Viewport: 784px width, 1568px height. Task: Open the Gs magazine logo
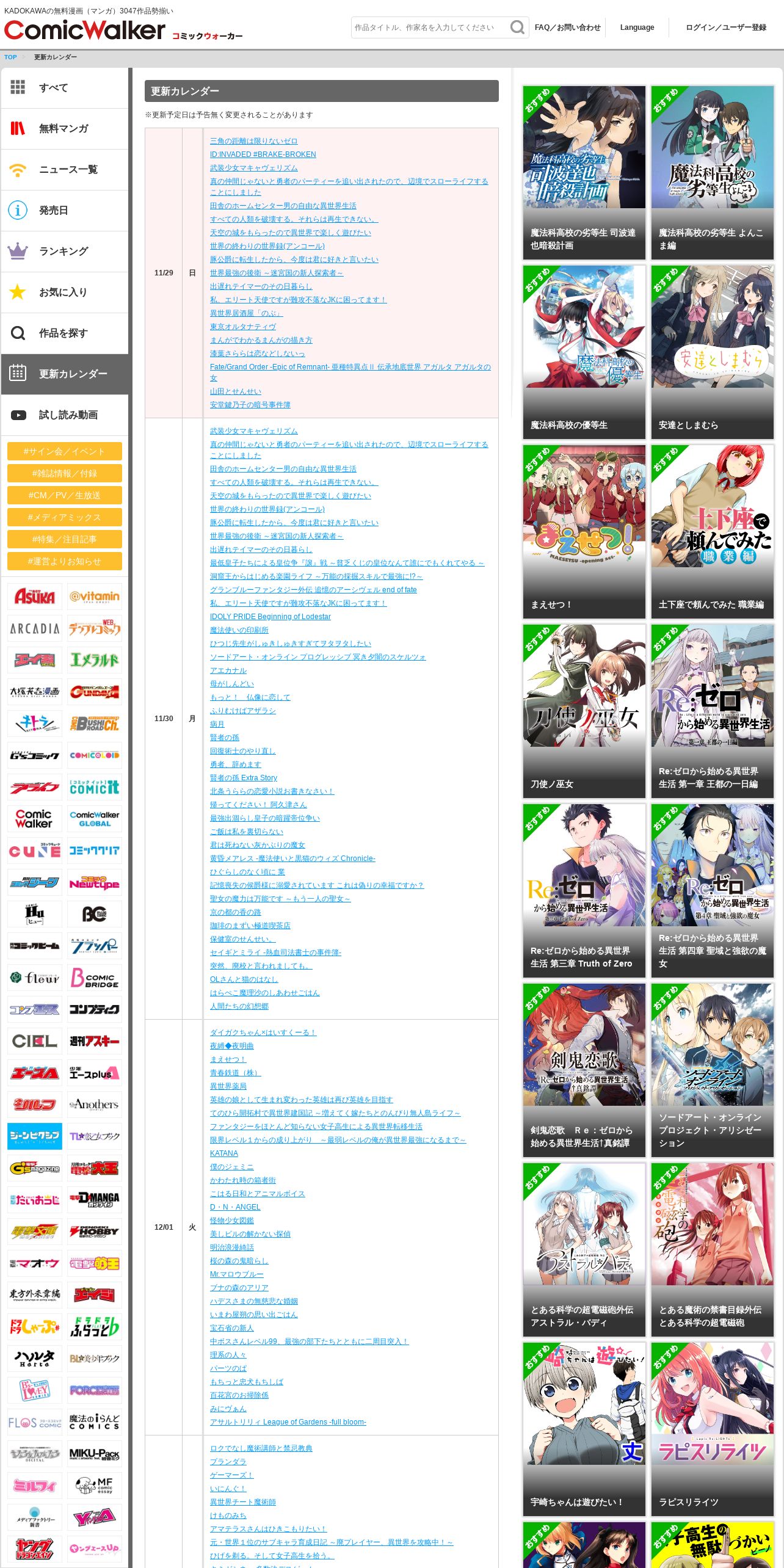point(34,1168)
